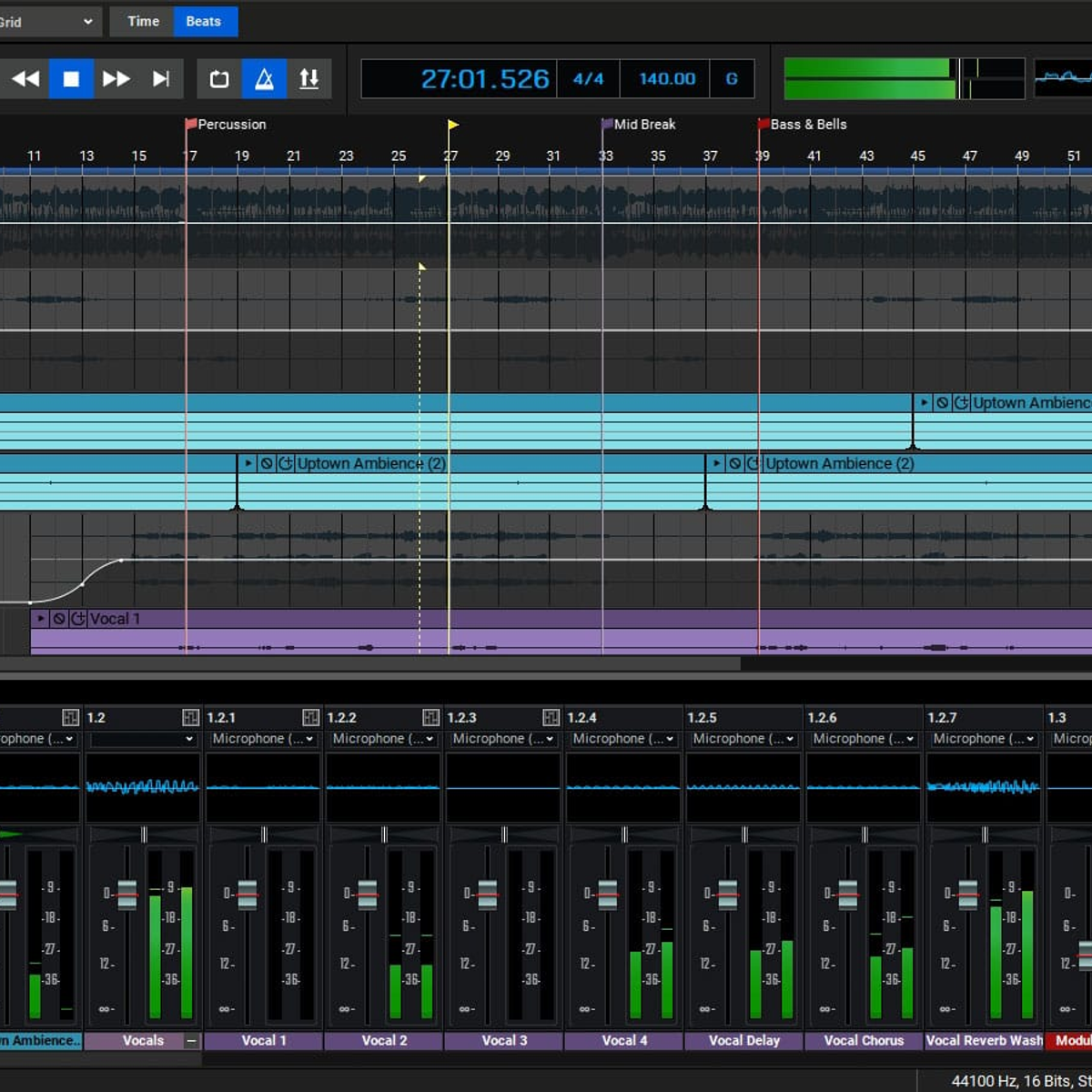Viewport: 1092px width, 1092px height.
Task: Click loop icon on Uptown Ambience (2) clip at bar 19
Action: click(286, 463)
